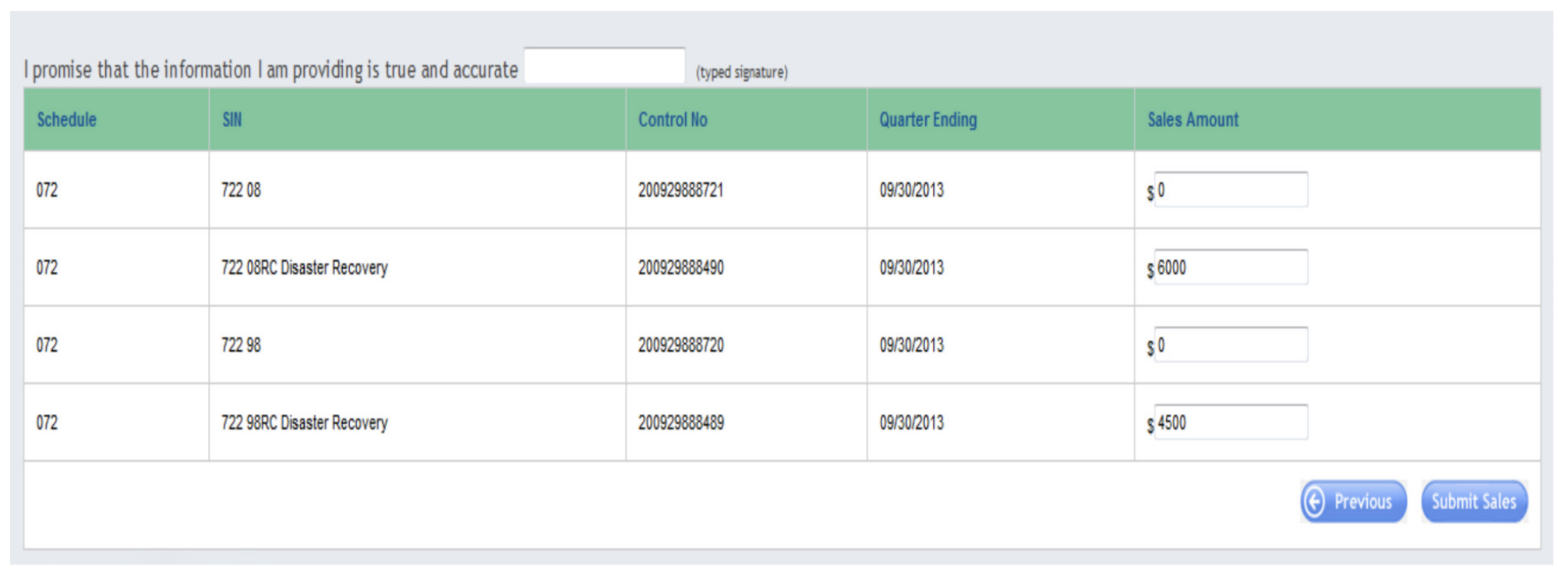This screenshot has width=1568, height=577.
Task: Focus the sales amount field for SIN 722 08
Action: click(x=1230, y=190)
